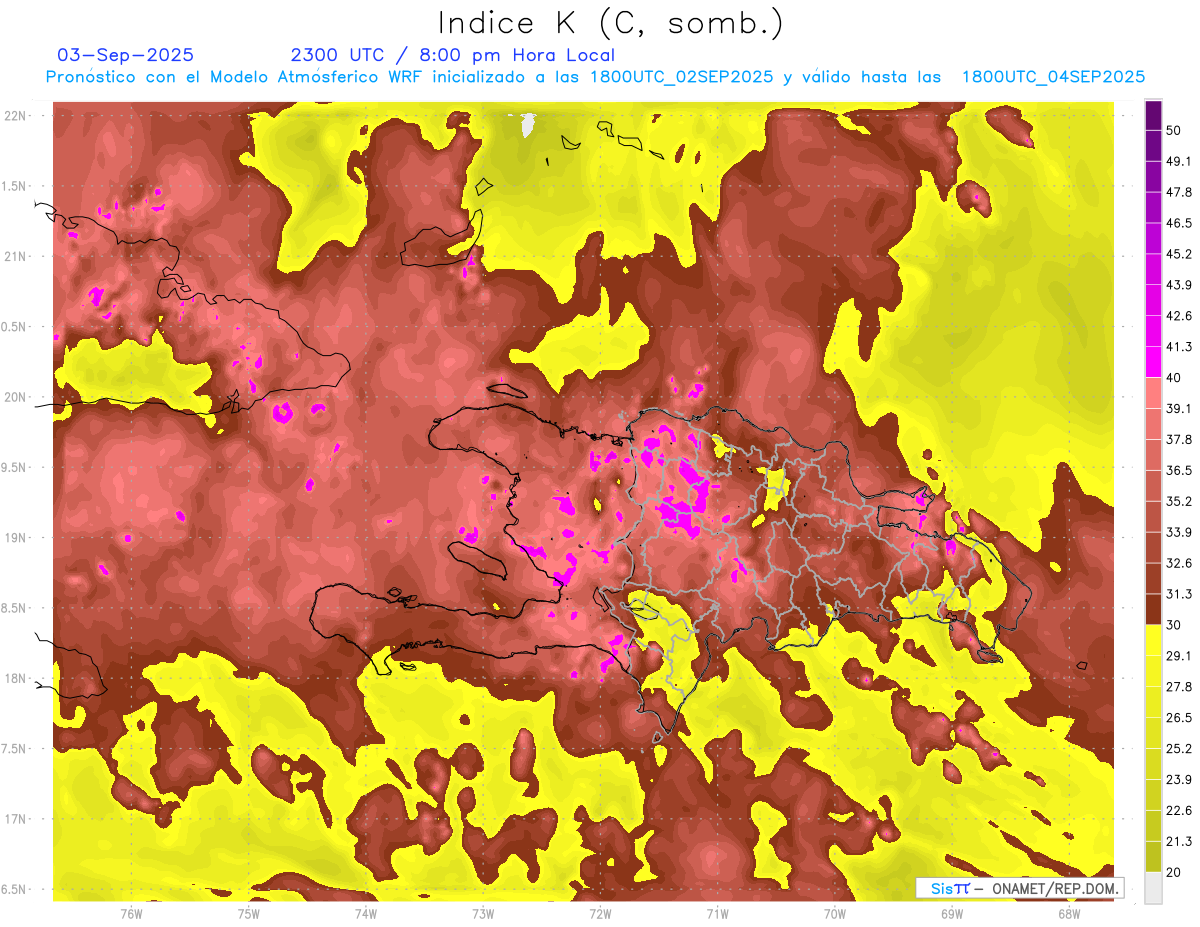This screenshot has height=927, width=1200.
Task: Click the colorbar label "31.3"
Action: click(1179, 594)
